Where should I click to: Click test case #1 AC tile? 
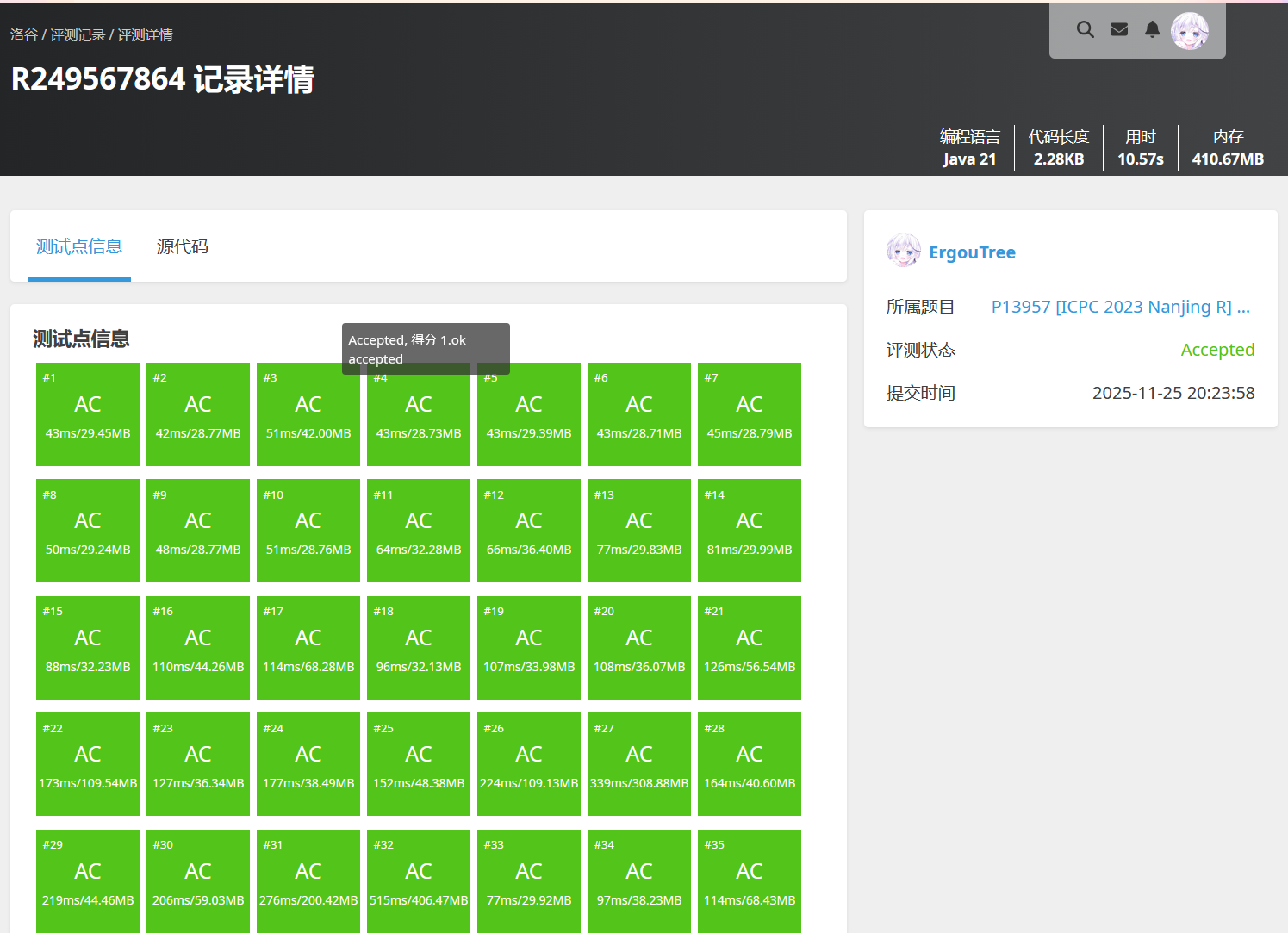pyautogui.click(x=88, y=414)
